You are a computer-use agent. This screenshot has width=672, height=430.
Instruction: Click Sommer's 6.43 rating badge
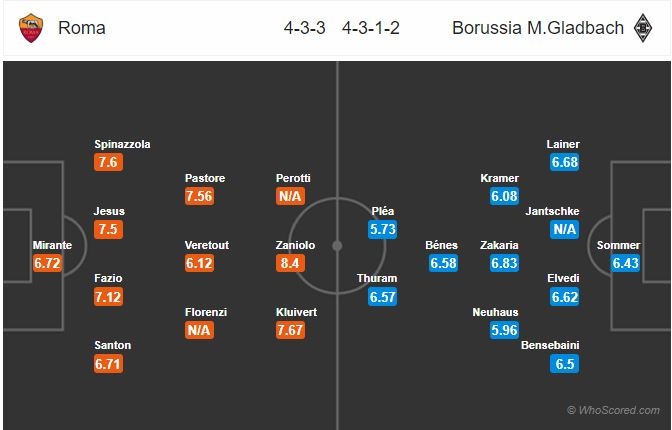pos(625,263)
